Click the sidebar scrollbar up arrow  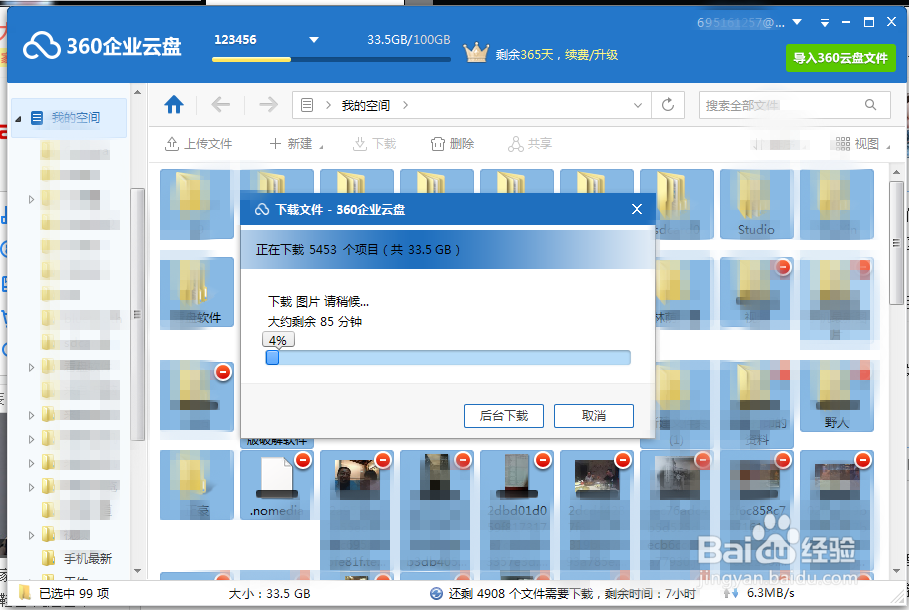point(137,92)
